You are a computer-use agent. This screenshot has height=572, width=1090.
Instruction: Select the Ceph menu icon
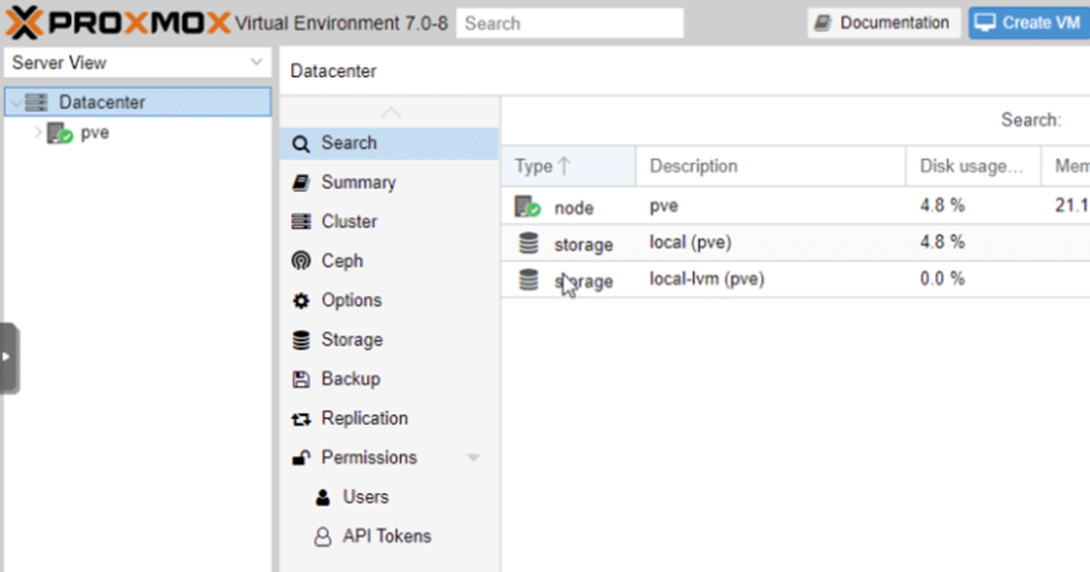(301, 261)
